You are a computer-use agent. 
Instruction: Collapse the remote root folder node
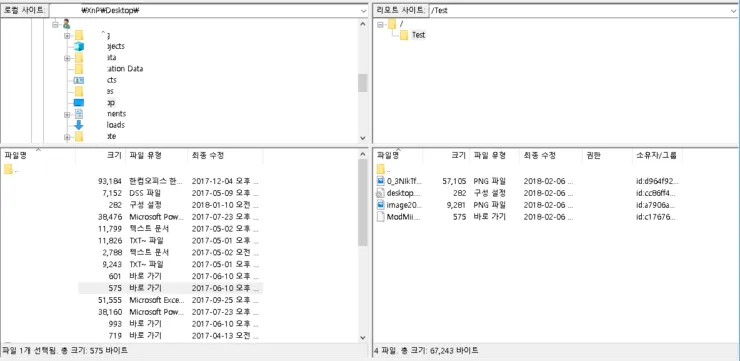(x=380, y=24)
